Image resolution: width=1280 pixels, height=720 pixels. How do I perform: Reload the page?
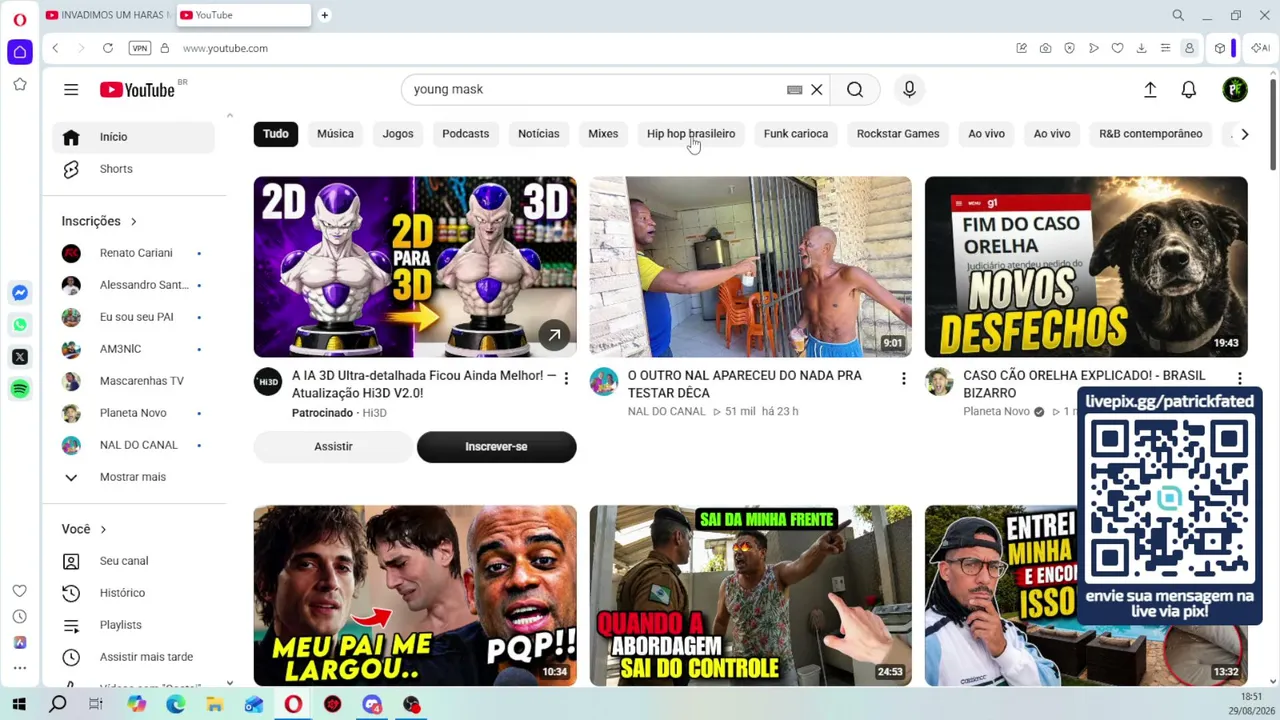108,48
